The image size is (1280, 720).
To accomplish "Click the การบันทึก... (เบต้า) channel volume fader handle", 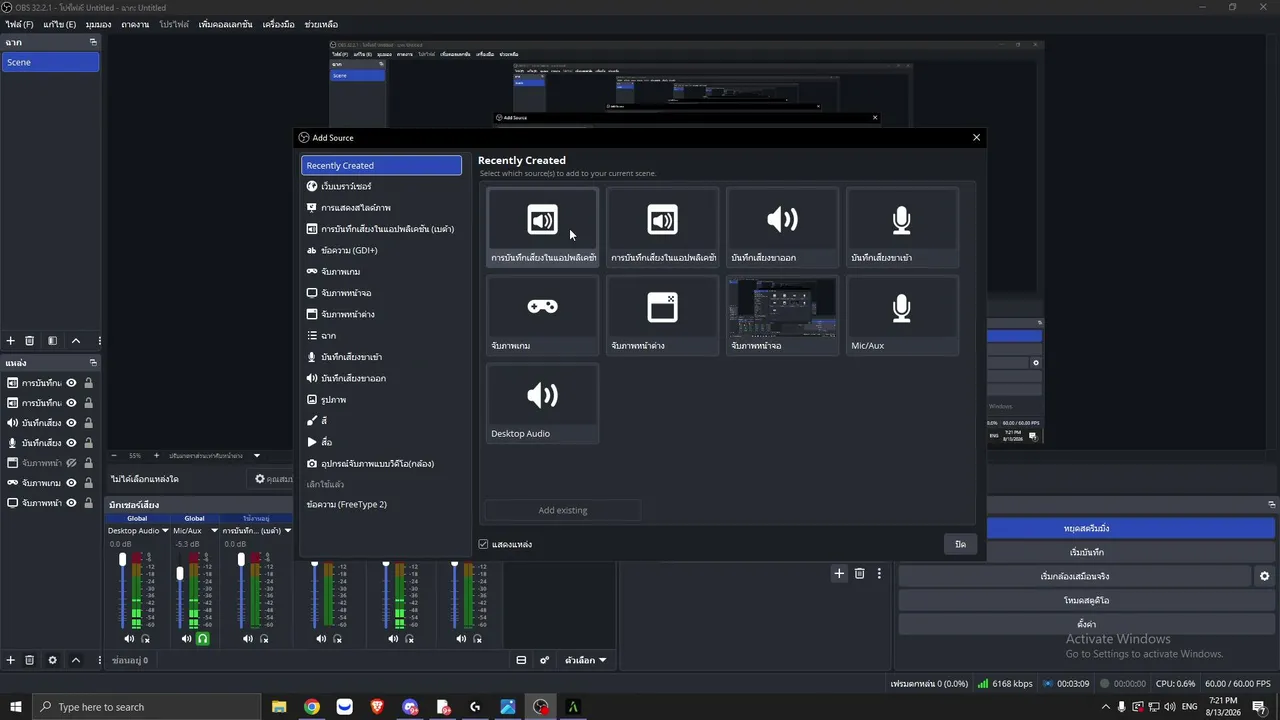I will point(241,559).
